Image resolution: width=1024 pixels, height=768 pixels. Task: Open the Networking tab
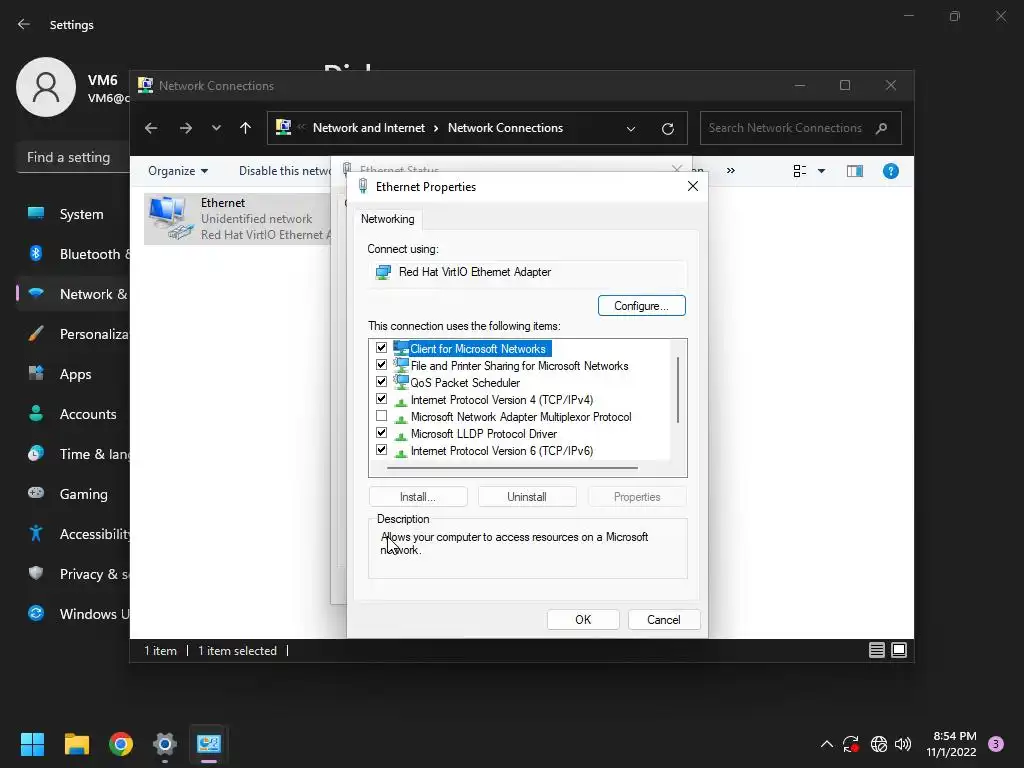(388, 219)
